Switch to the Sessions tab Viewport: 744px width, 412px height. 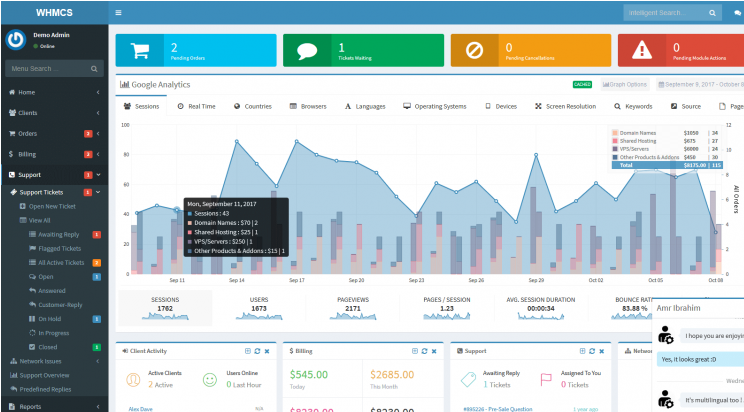click(141, 106)
